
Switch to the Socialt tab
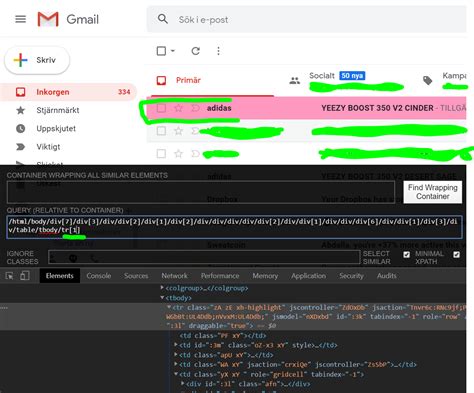coord(321,76)
